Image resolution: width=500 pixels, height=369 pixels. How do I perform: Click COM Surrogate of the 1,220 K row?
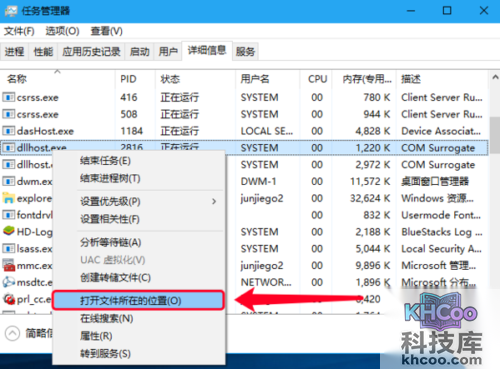438,148
